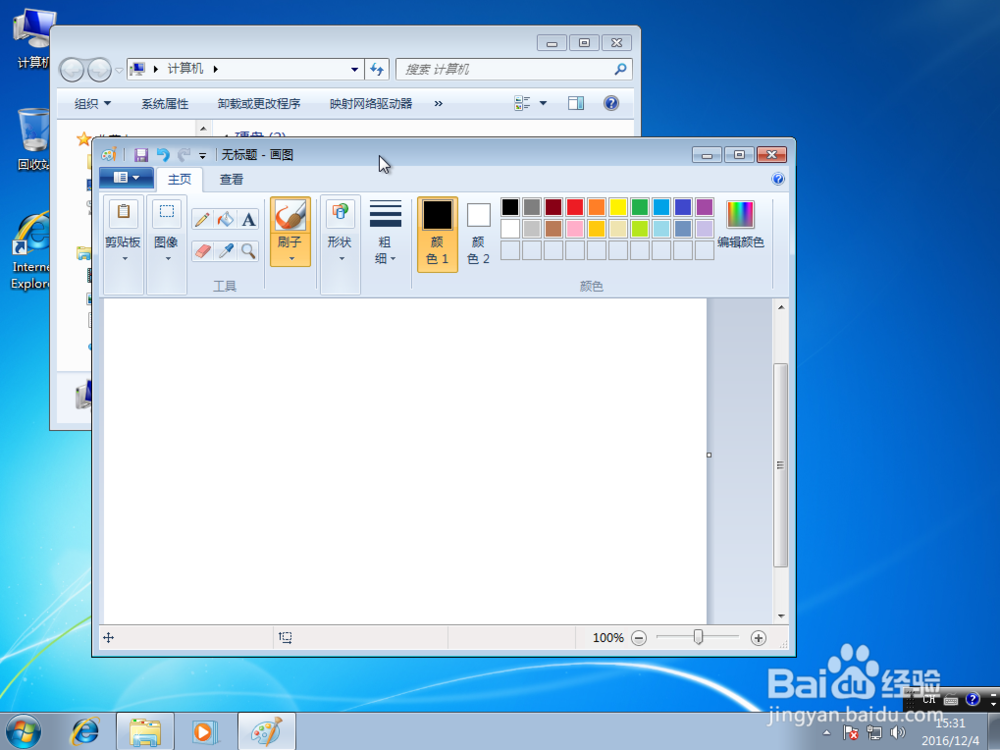Click zoom out minus button in Paint
The height and width of the screenshot is (750, 1000).
point(638,638)
